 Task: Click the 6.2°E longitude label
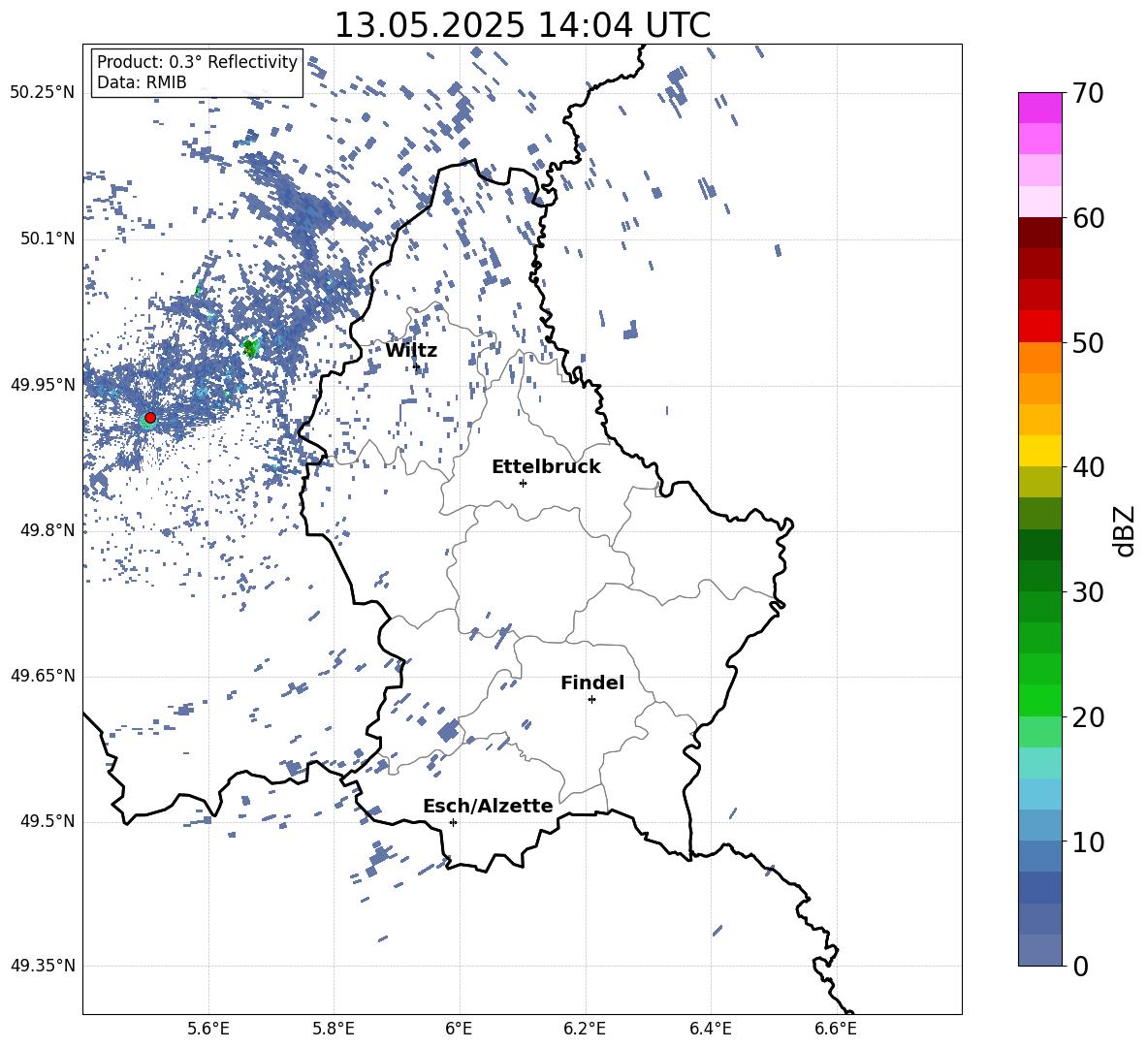[x=585, y=1029]
